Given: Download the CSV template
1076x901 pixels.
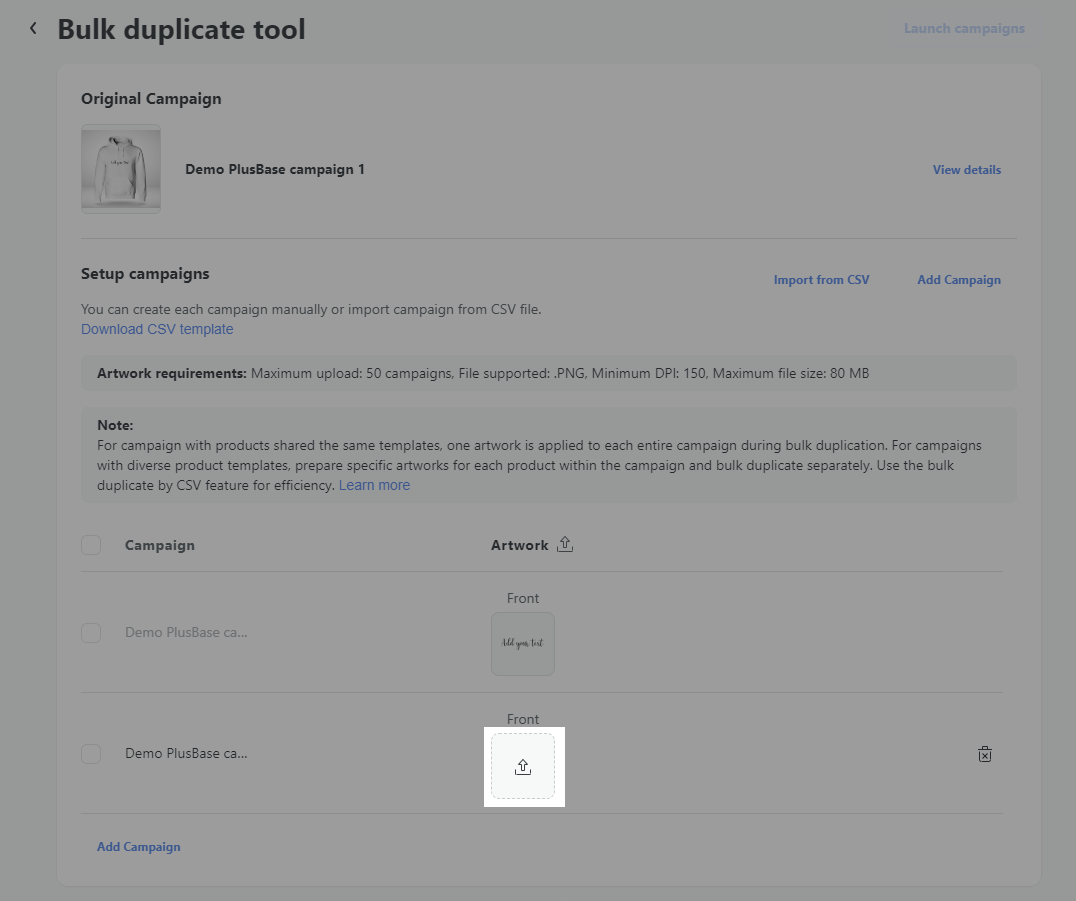Looking at the screenshot, I should [x=157, y=329].
